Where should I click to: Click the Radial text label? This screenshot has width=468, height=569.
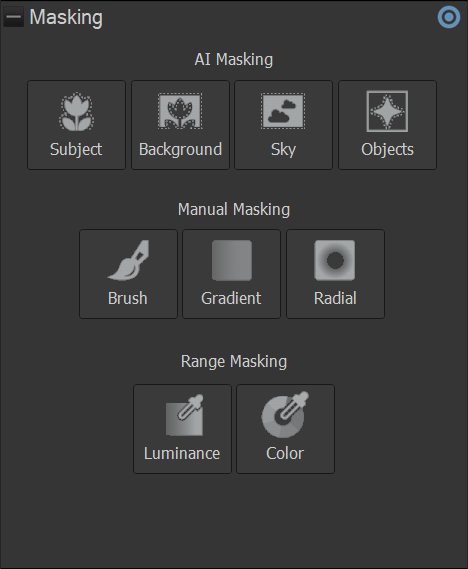[x=335, y=298]
